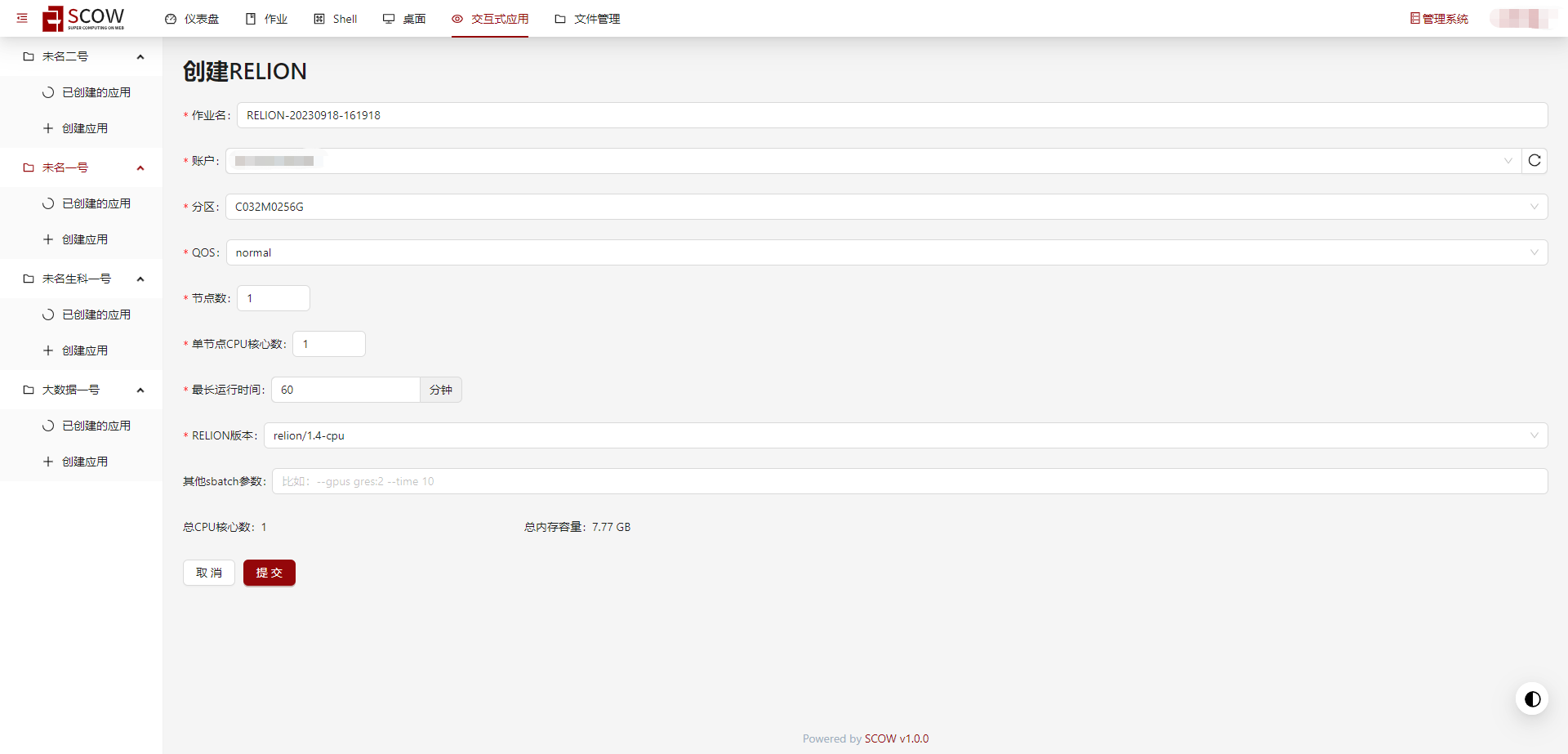
Task: Go to the Shell menu item
Action: click(336, 19)
